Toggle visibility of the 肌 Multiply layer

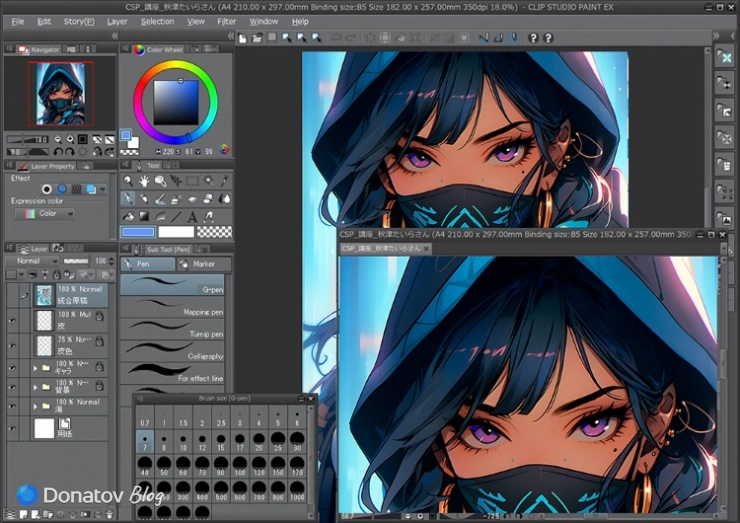[12, 321]
